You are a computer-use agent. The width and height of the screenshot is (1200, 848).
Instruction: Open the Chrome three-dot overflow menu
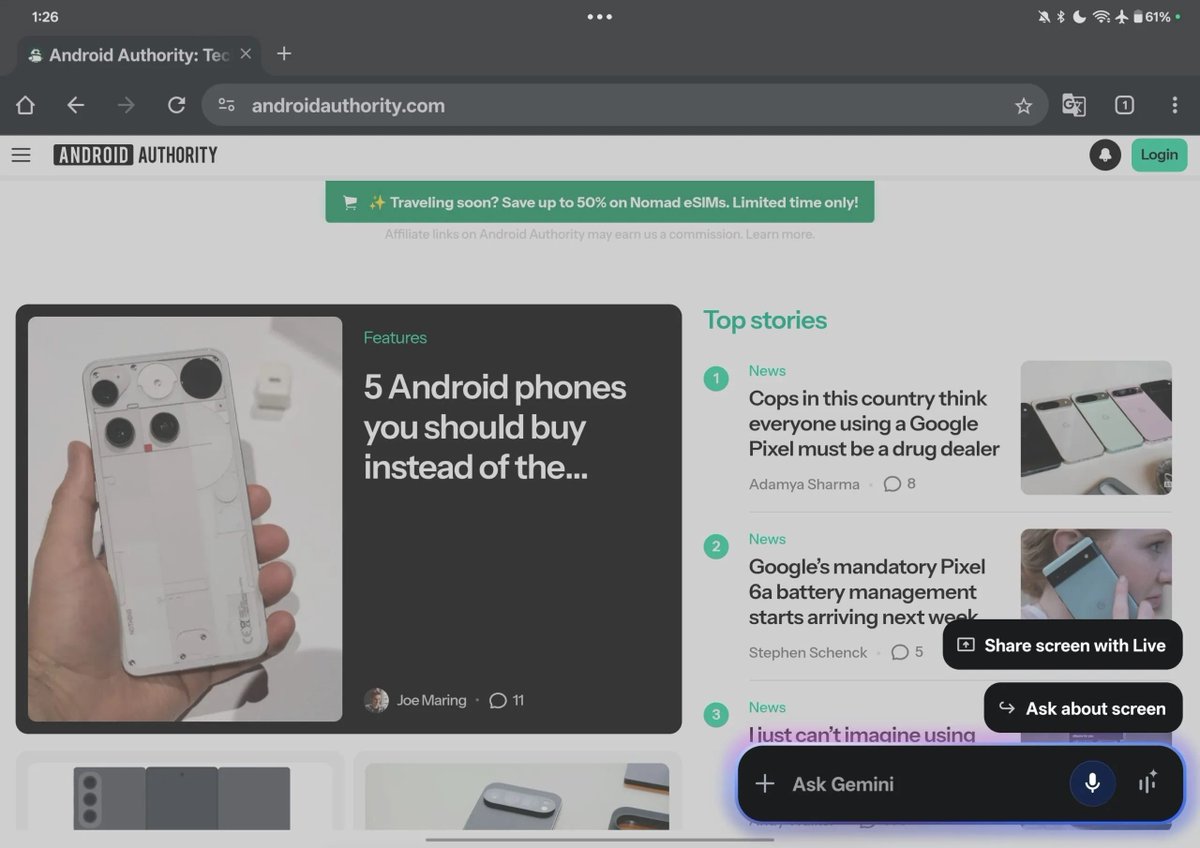[x=1175, y=105]
